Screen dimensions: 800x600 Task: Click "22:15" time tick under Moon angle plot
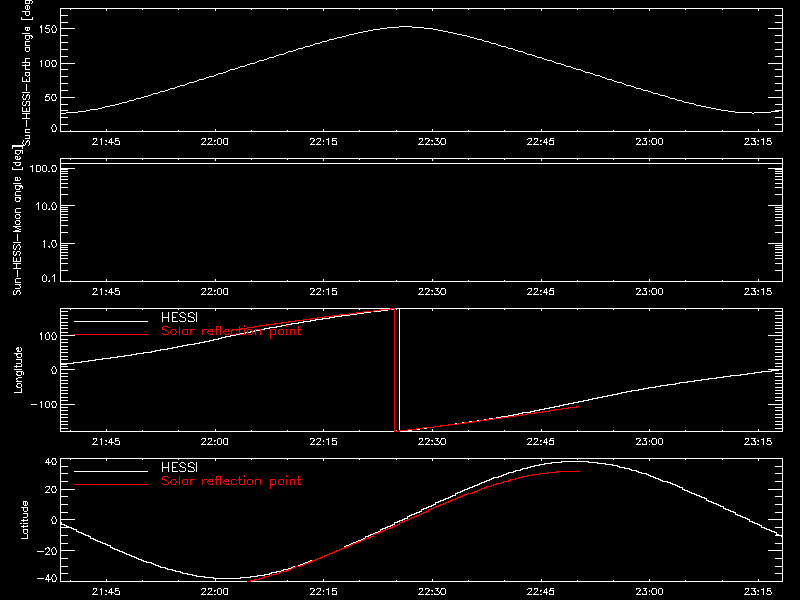click(323, 292)
